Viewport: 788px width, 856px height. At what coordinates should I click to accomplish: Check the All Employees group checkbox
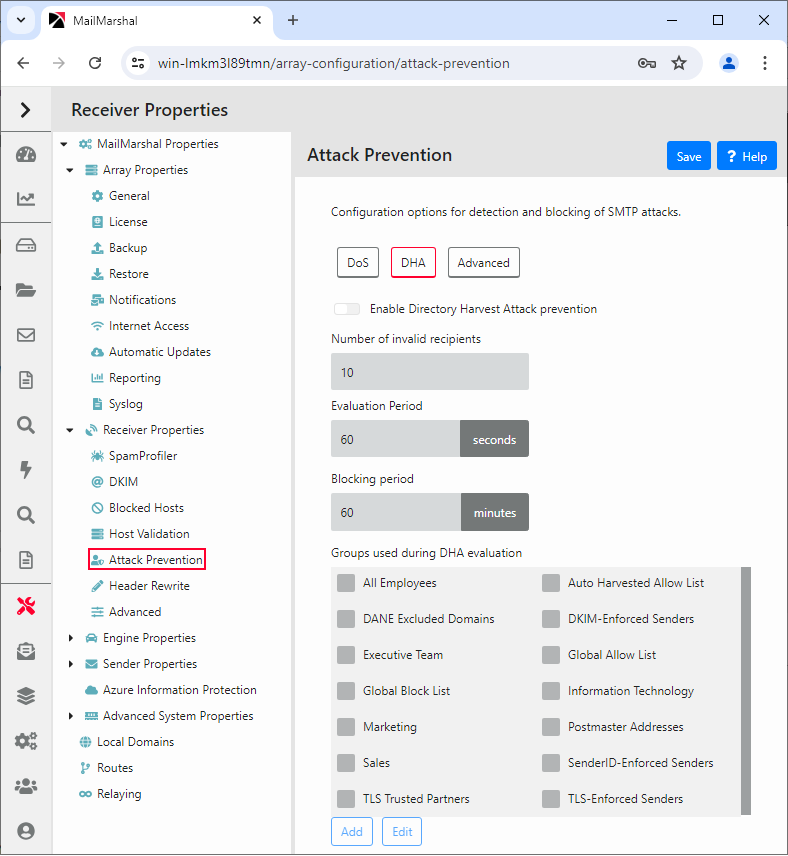346,583
